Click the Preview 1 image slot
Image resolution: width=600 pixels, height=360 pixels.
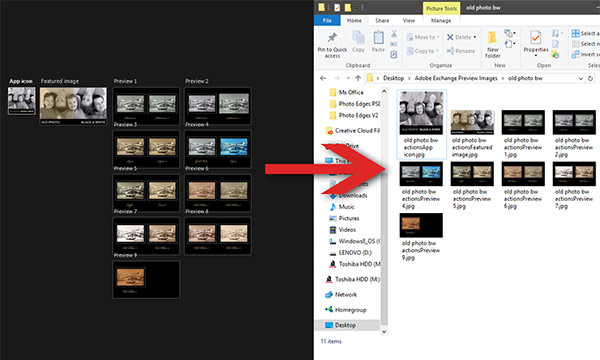tap(146, 106)
